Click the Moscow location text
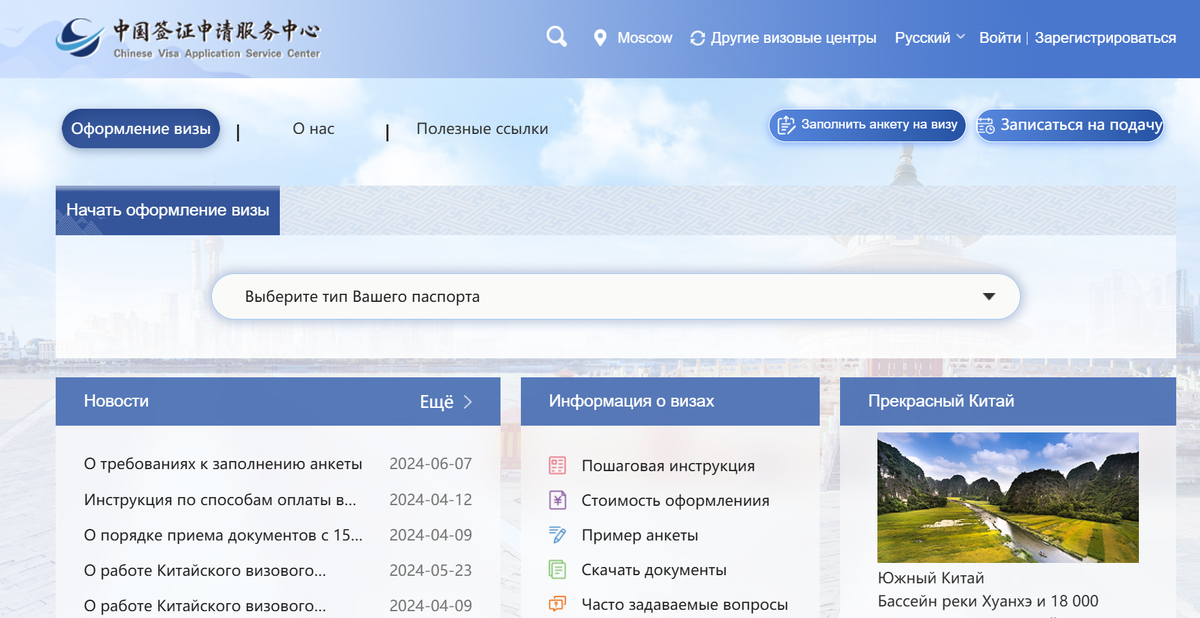This screenshot has width=1200, height=618. (x=645, y=38)
